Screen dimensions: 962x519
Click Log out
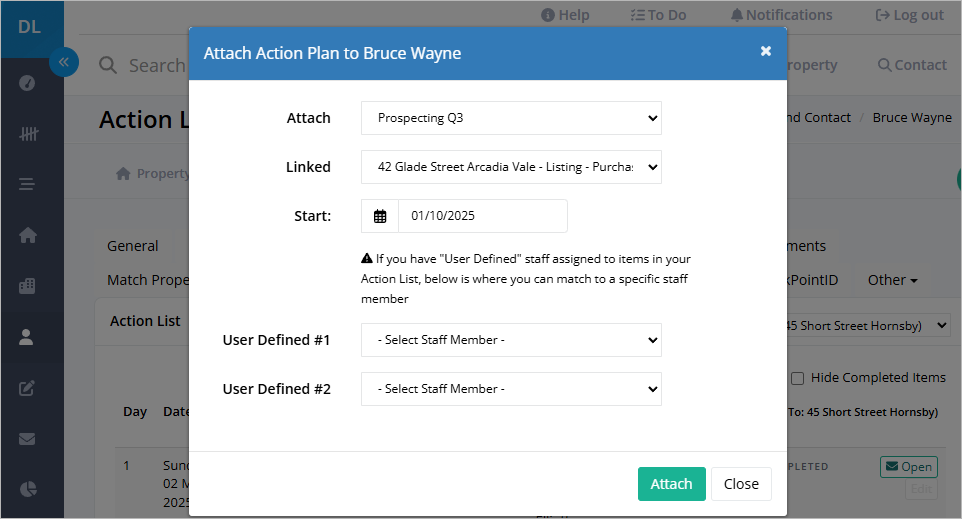tap(910, 15)
